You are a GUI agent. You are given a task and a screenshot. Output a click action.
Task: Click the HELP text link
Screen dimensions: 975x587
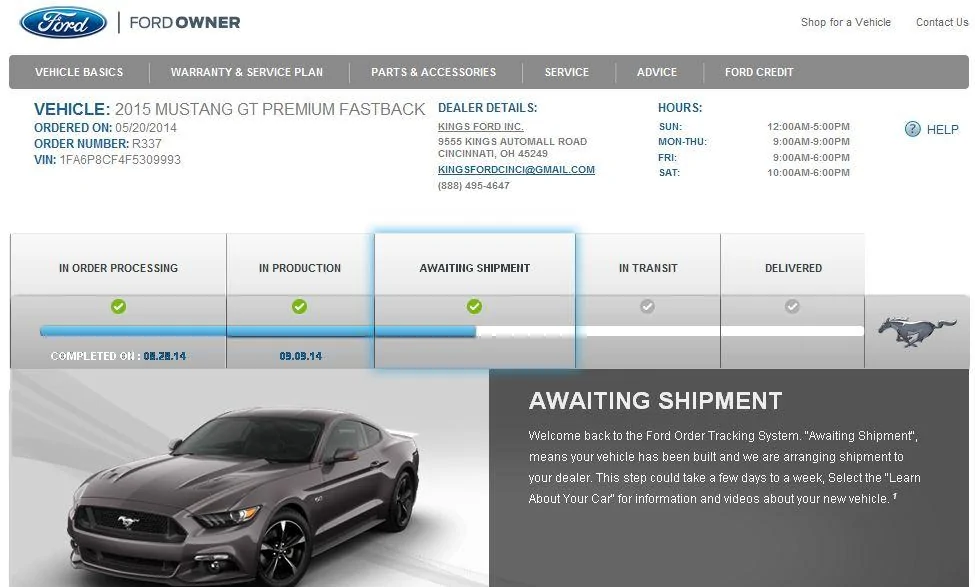(x=943, y=129)
